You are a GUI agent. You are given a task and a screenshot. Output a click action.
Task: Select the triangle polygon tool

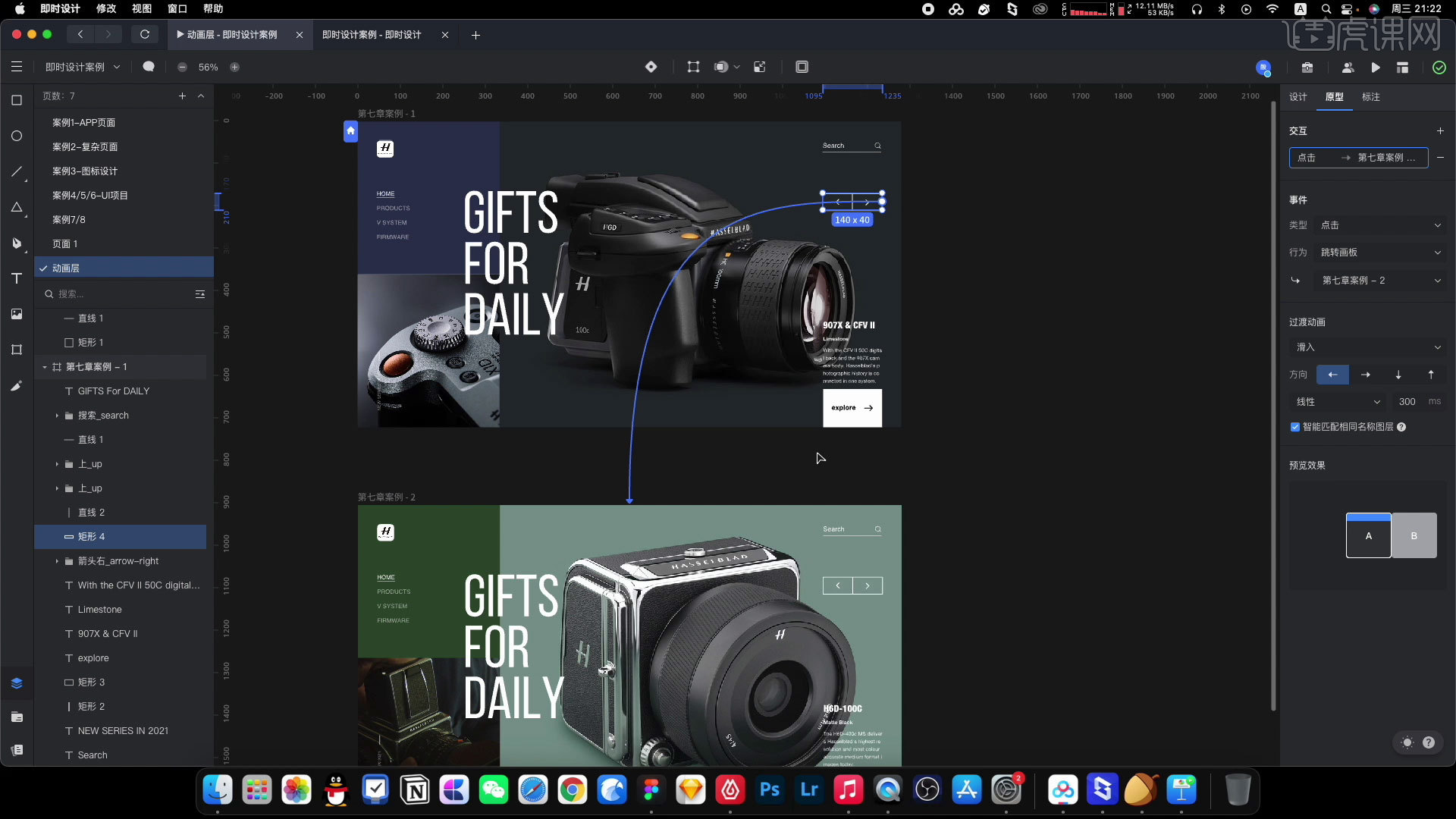coord(17,207)
